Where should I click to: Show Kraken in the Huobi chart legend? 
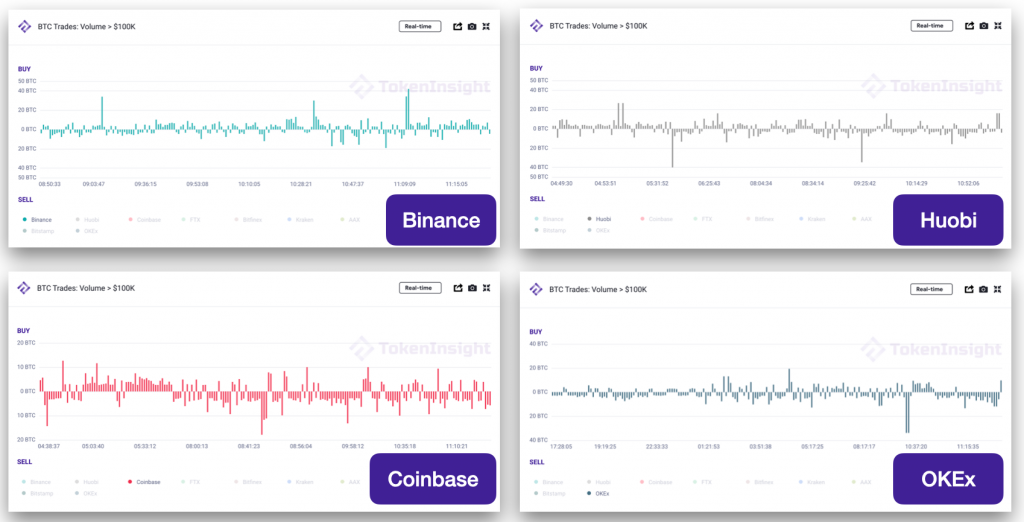tap(812, 219)
